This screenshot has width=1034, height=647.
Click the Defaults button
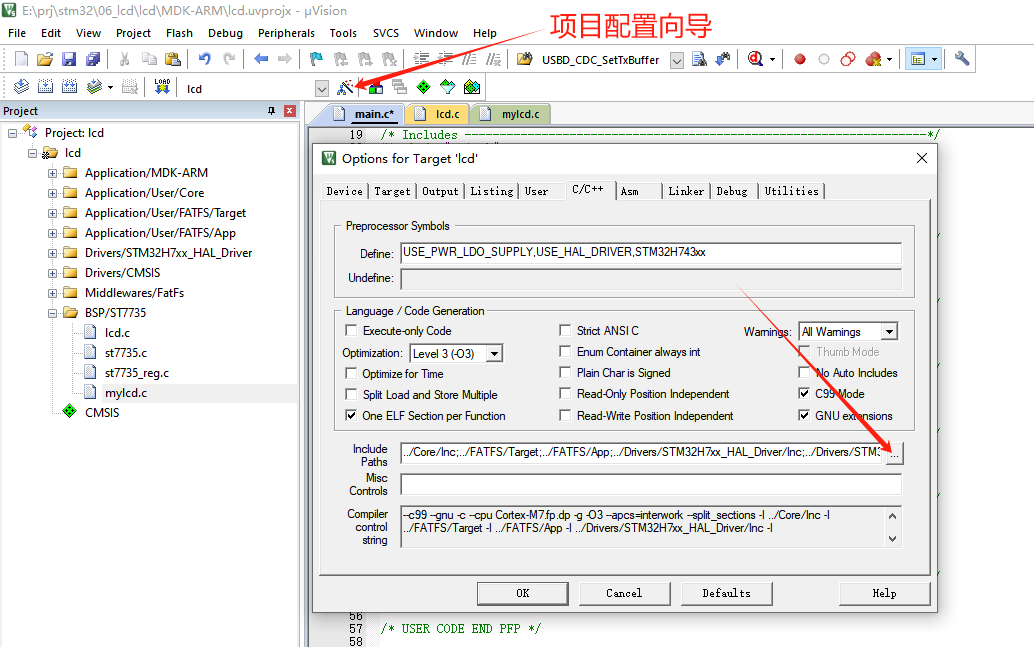726,593
